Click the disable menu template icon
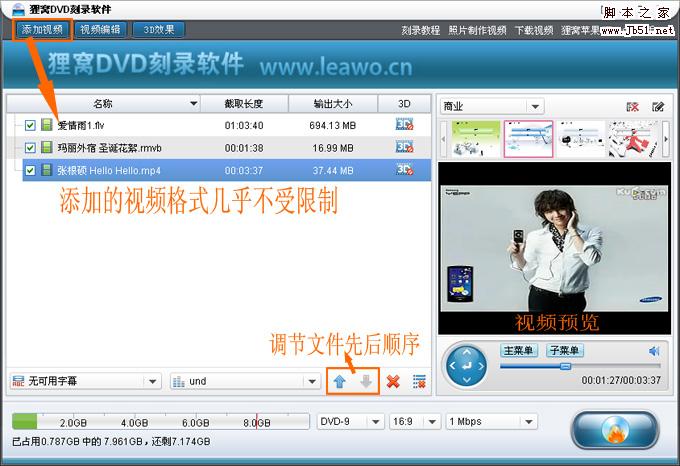This screenshot has height=466, width=680. pos(633,107)
